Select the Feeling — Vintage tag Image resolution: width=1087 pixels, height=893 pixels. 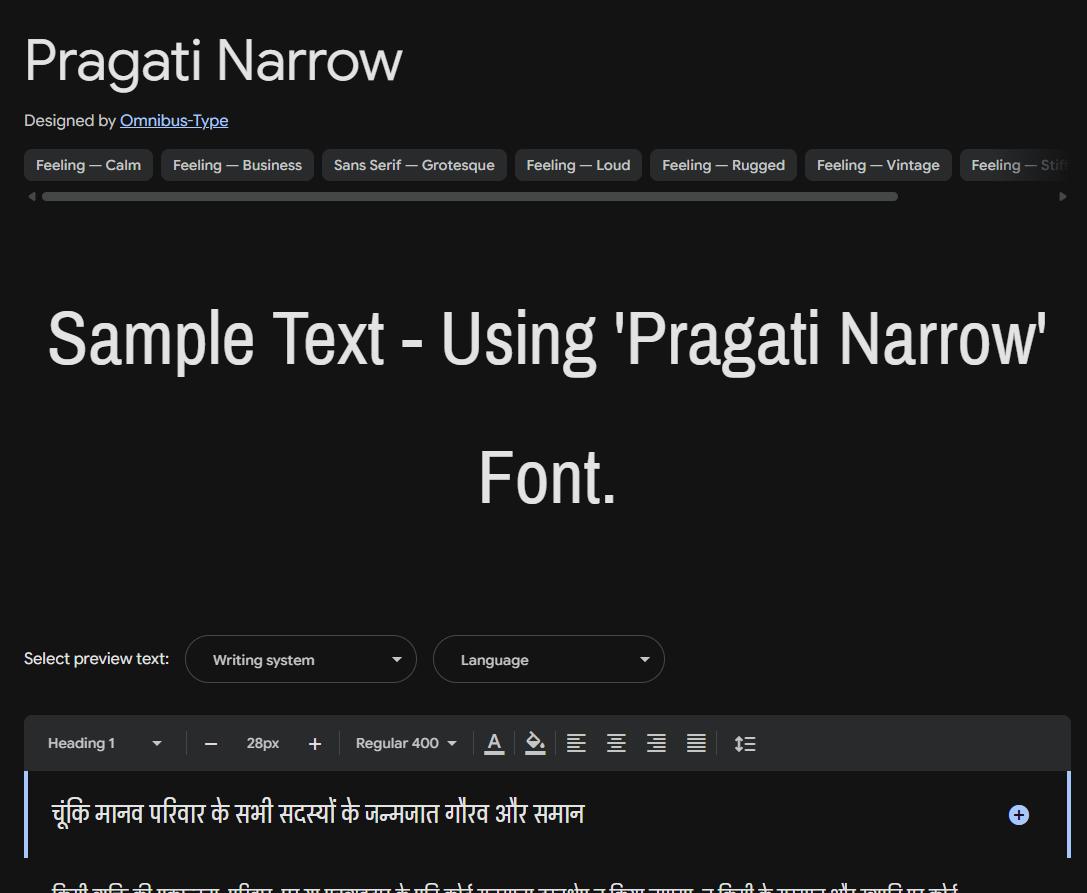tap(878, 165)
